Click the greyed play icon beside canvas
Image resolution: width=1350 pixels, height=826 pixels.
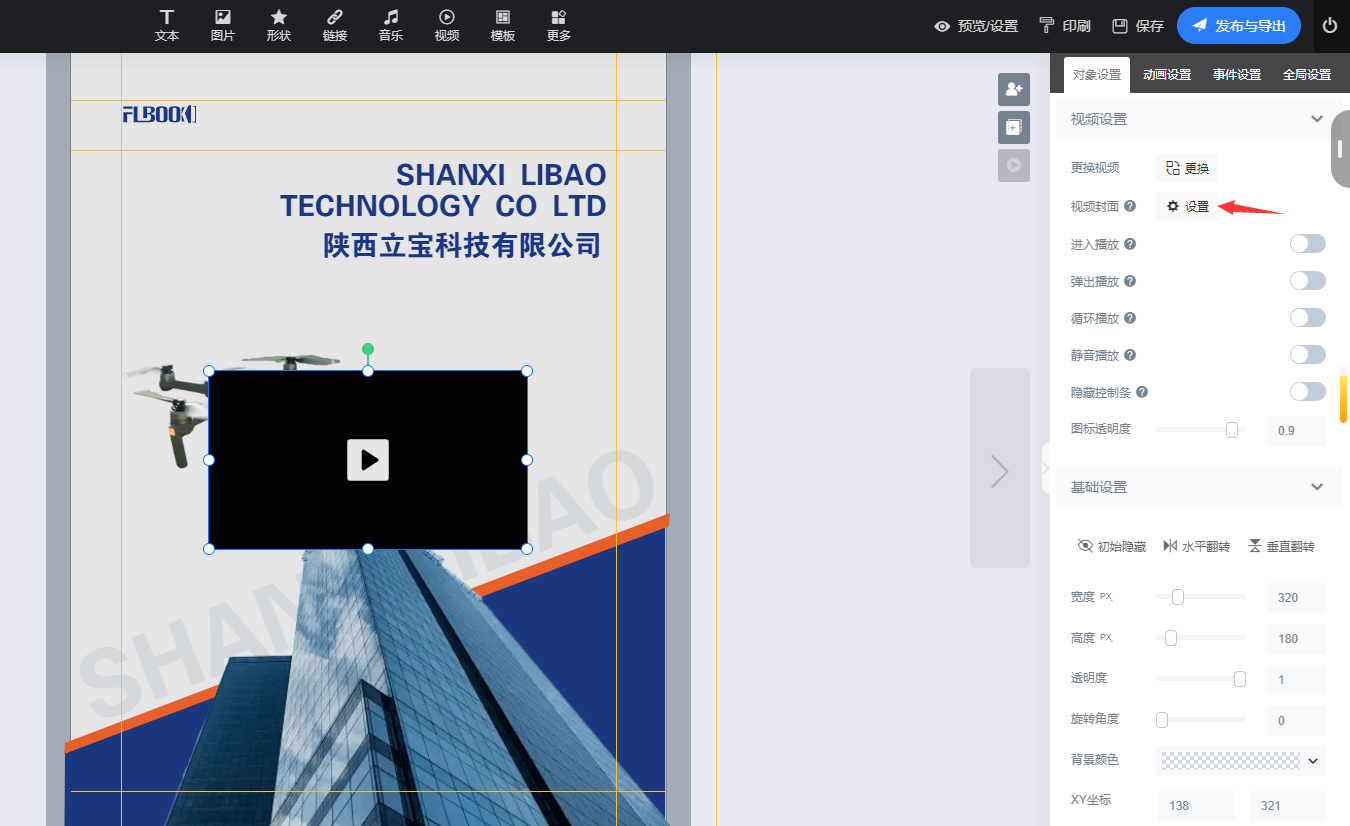[x=1014, y=165]
